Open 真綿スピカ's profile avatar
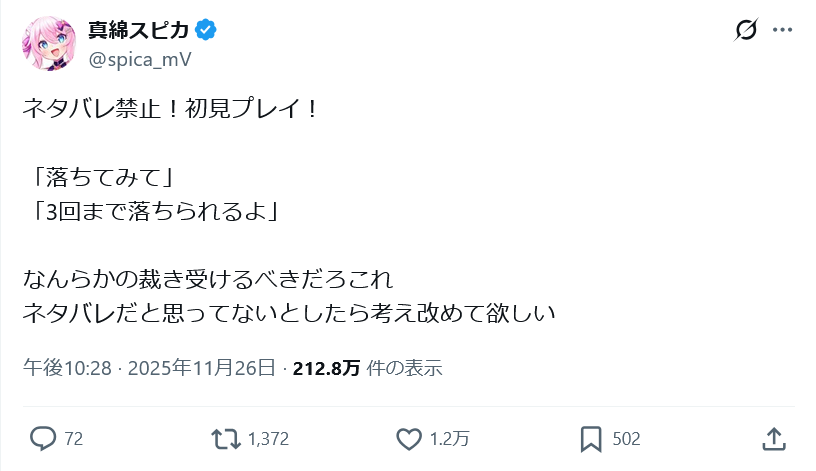816x471 pixels. [48, 45]
